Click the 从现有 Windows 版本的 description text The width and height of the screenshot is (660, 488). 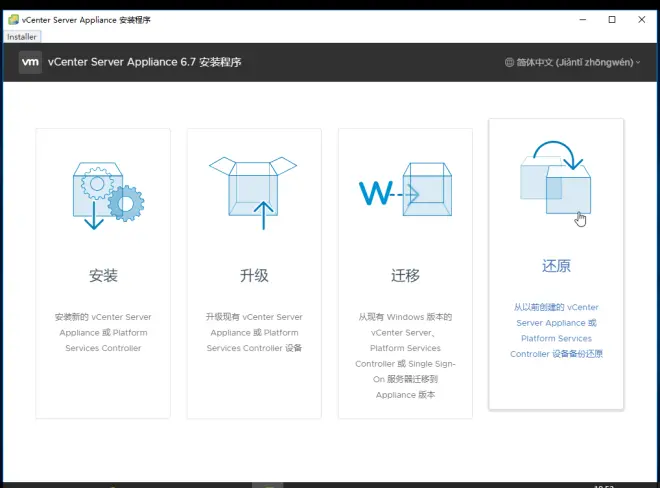coord(405,356)
